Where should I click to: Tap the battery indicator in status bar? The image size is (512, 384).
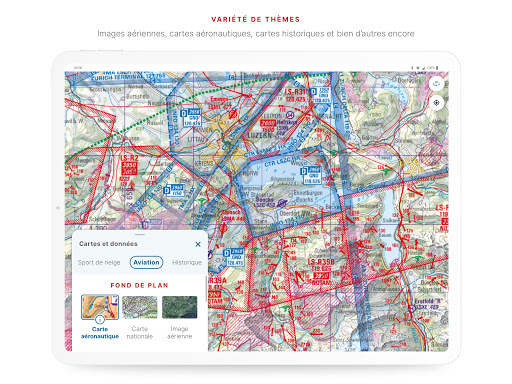click(x=437, y=68)
